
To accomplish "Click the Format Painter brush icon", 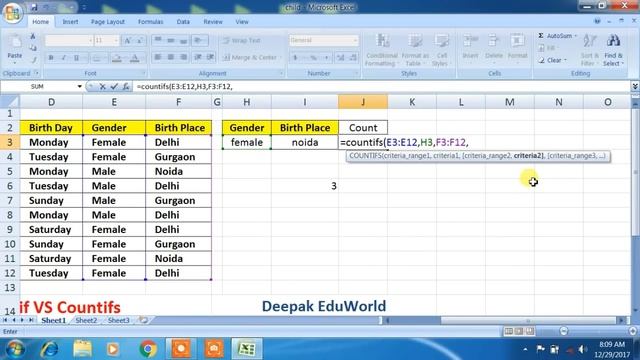I will point(33,60).
